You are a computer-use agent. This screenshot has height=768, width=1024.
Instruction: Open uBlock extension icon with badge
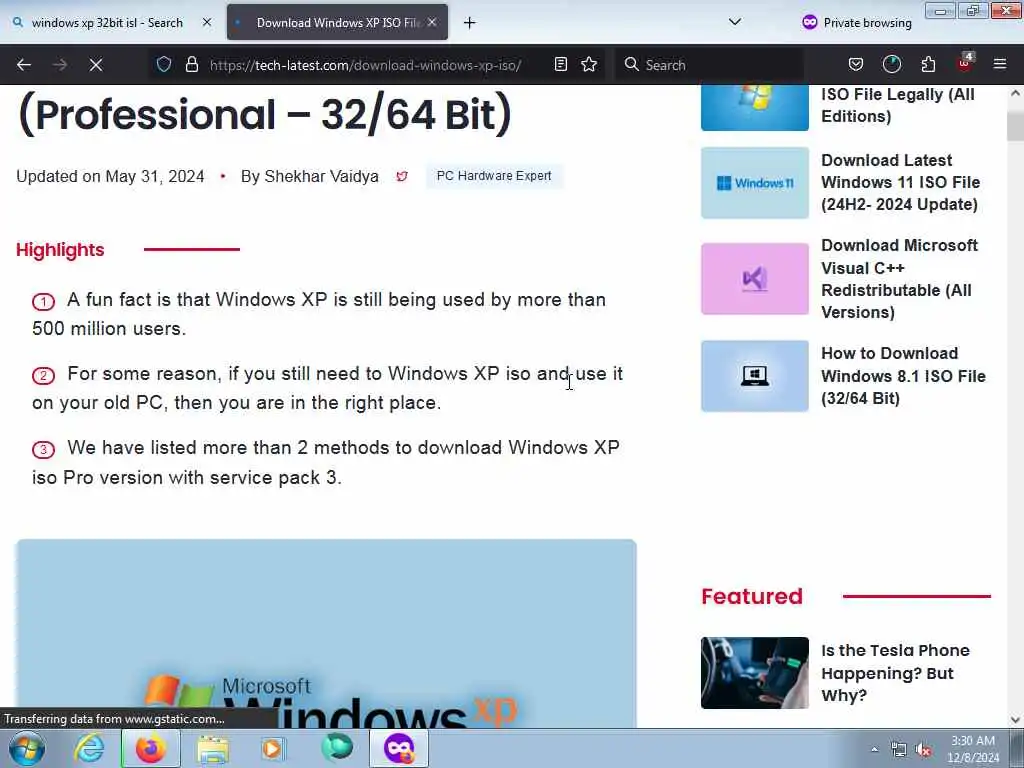tap(965, 63)
